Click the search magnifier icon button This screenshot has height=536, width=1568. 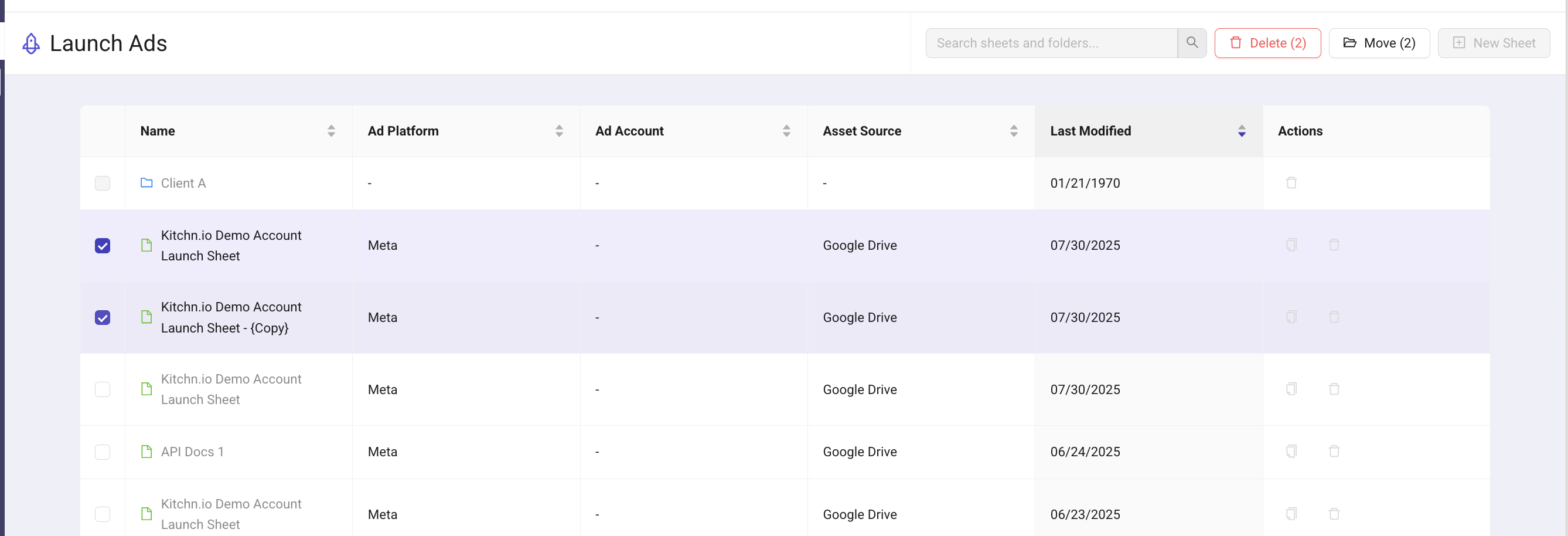(1191, 43)
